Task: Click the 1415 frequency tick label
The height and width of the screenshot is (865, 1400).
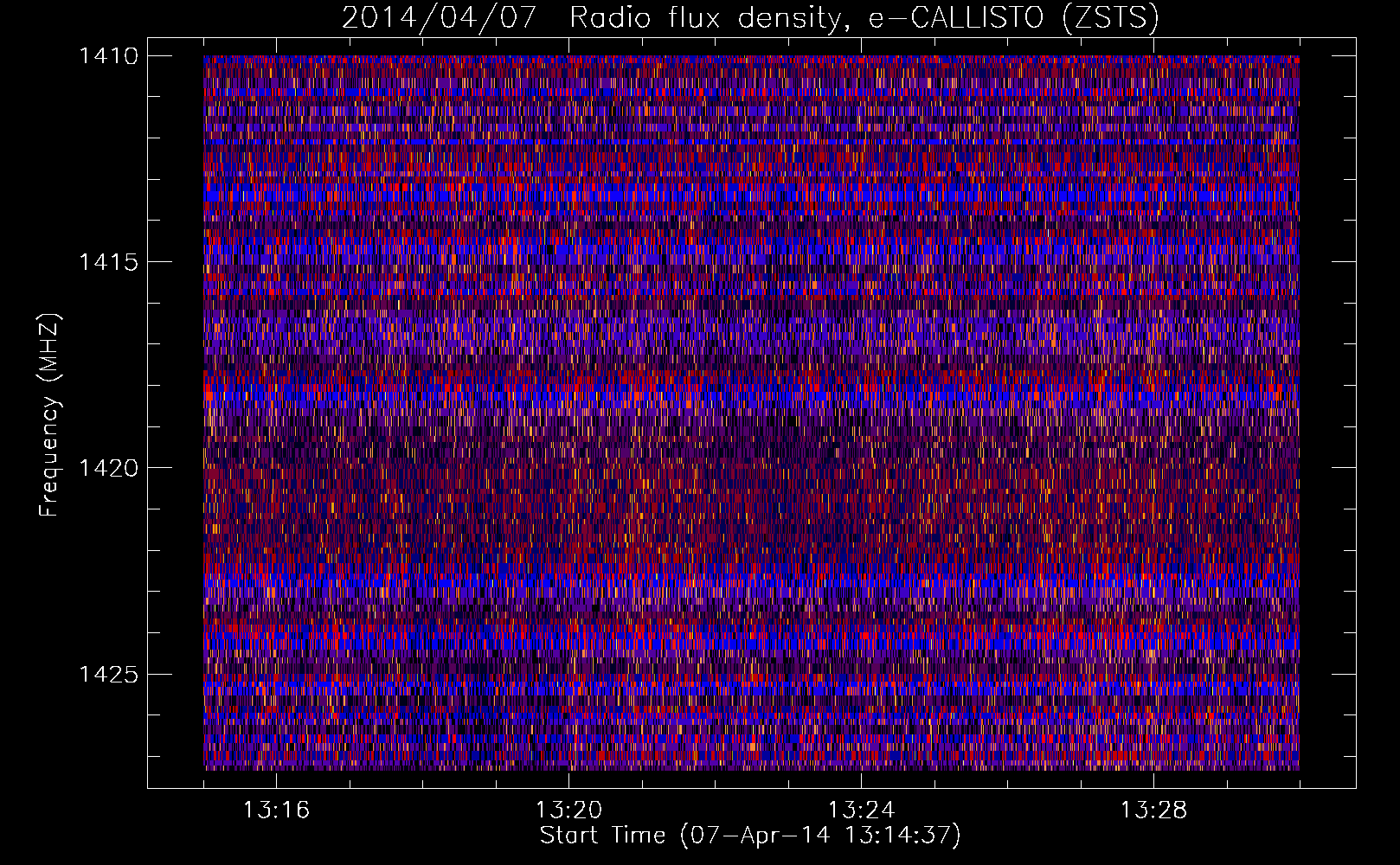Action: pos(108,262)
